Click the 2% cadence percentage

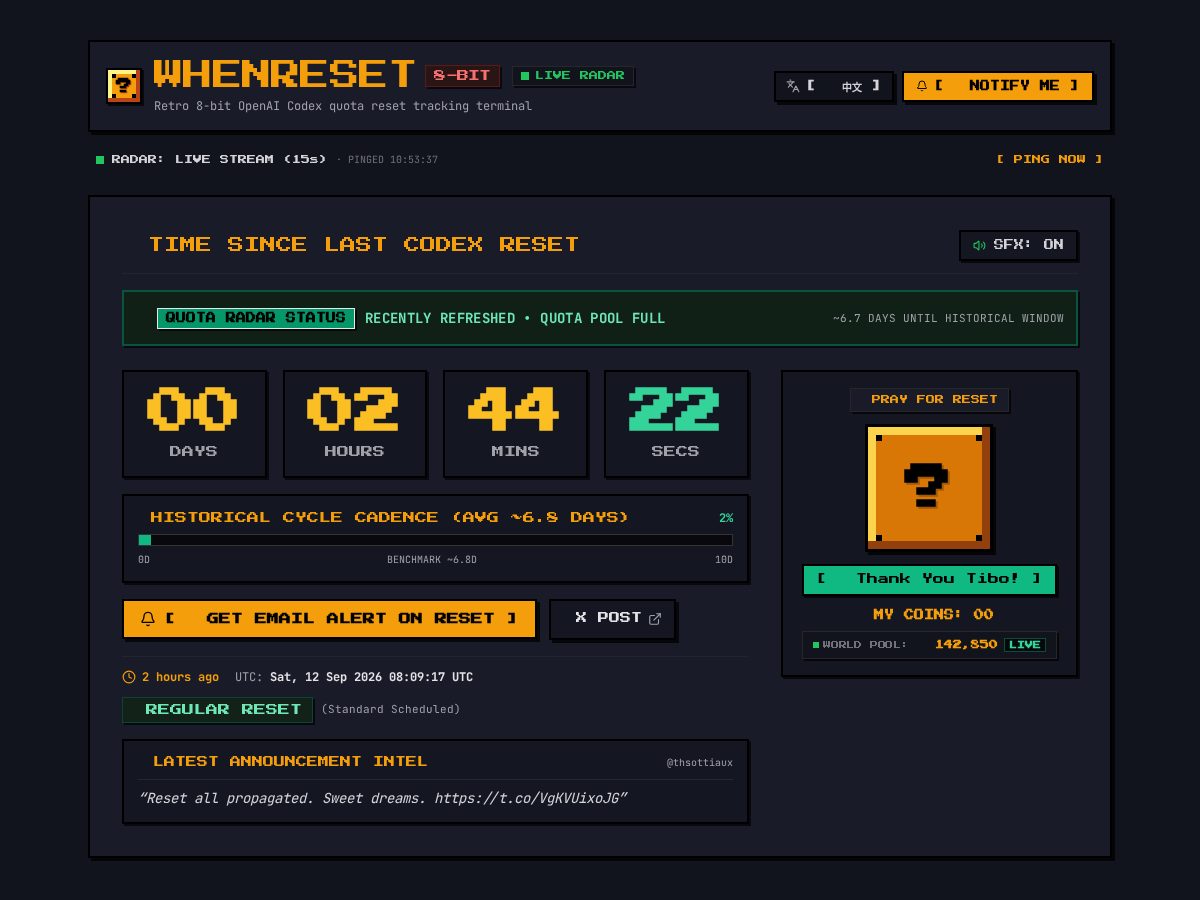coord(726,518)
